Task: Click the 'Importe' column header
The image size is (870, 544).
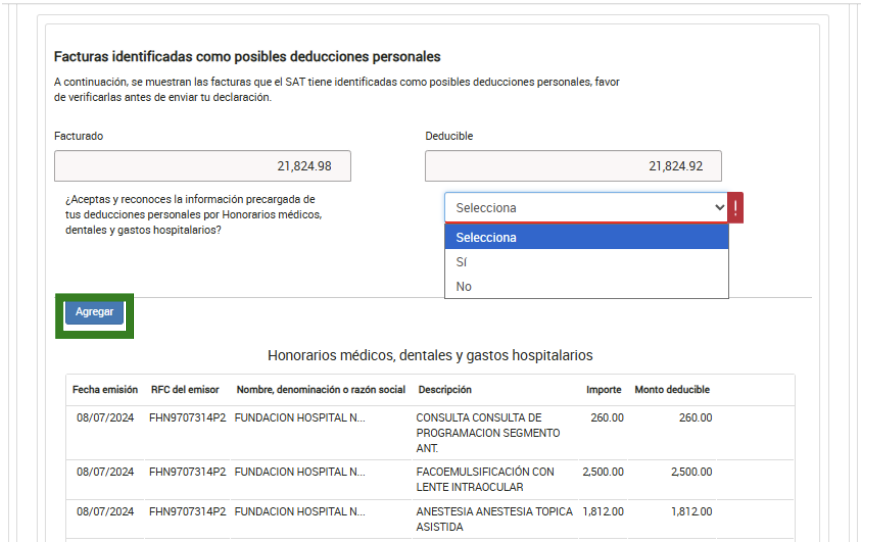Action: [603, 390]
